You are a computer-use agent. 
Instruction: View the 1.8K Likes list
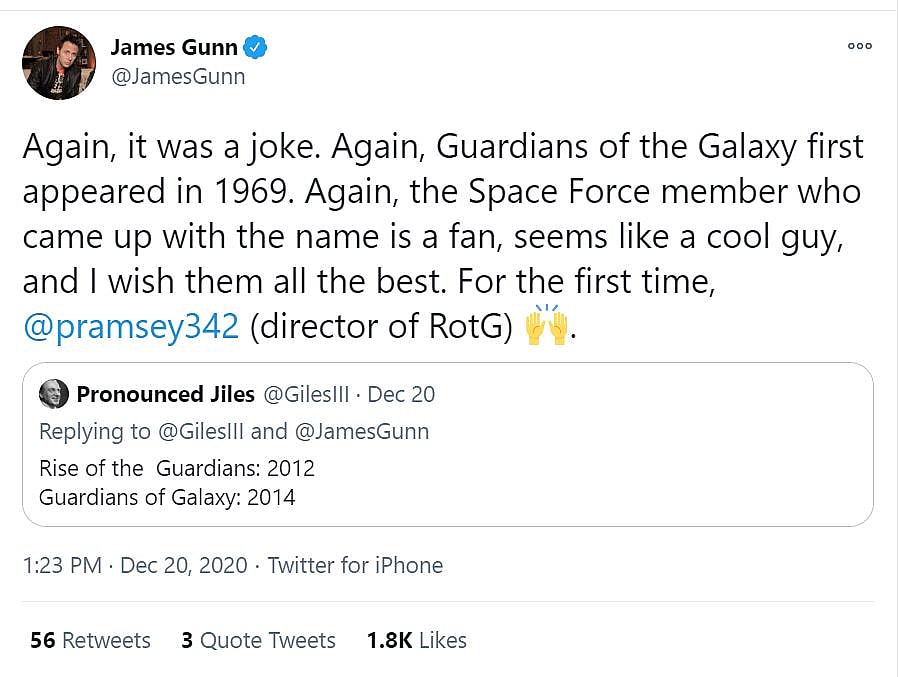tap(416, 640)
